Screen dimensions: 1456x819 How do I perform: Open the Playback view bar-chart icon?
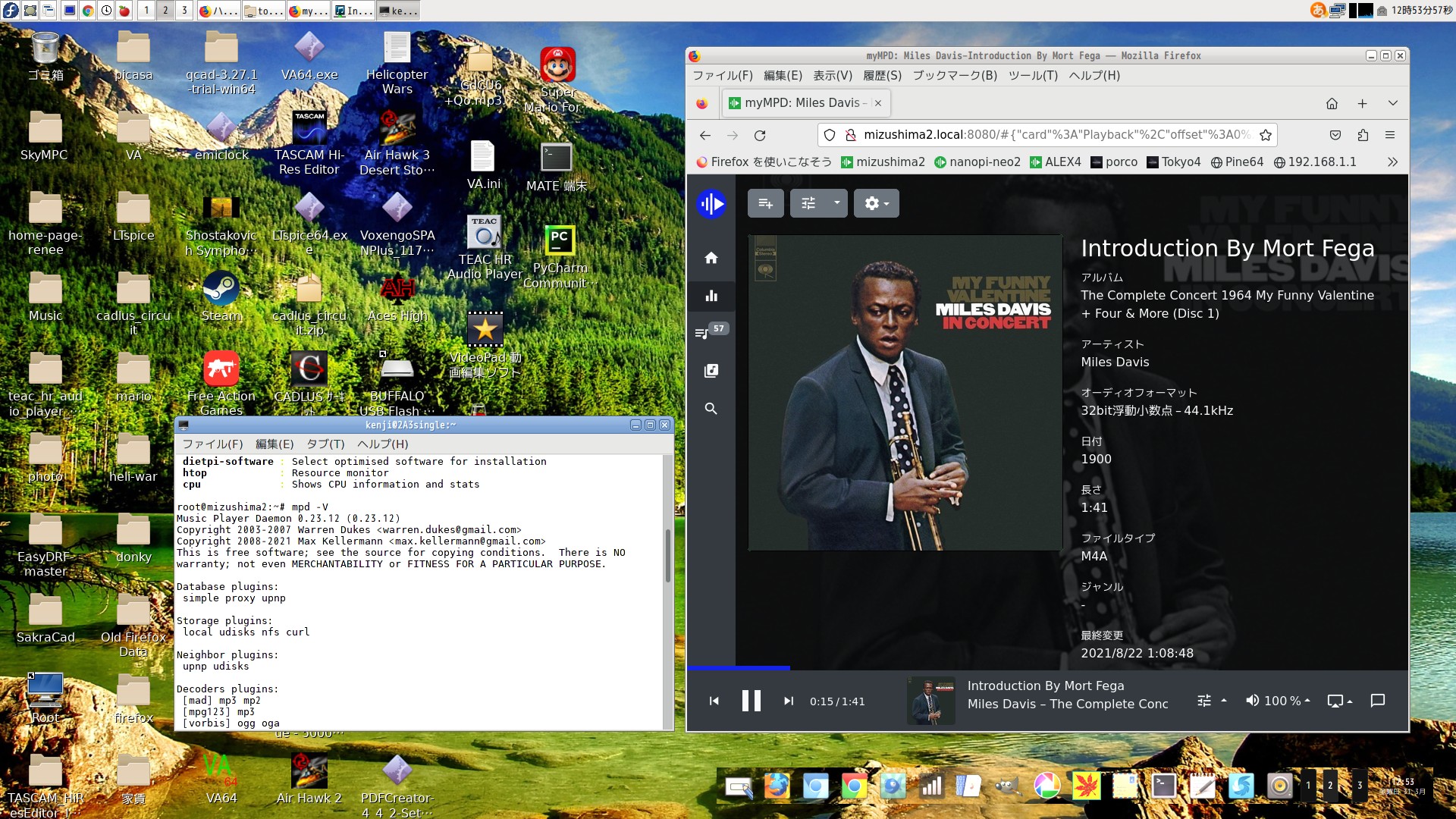click(x=711, y=296)
